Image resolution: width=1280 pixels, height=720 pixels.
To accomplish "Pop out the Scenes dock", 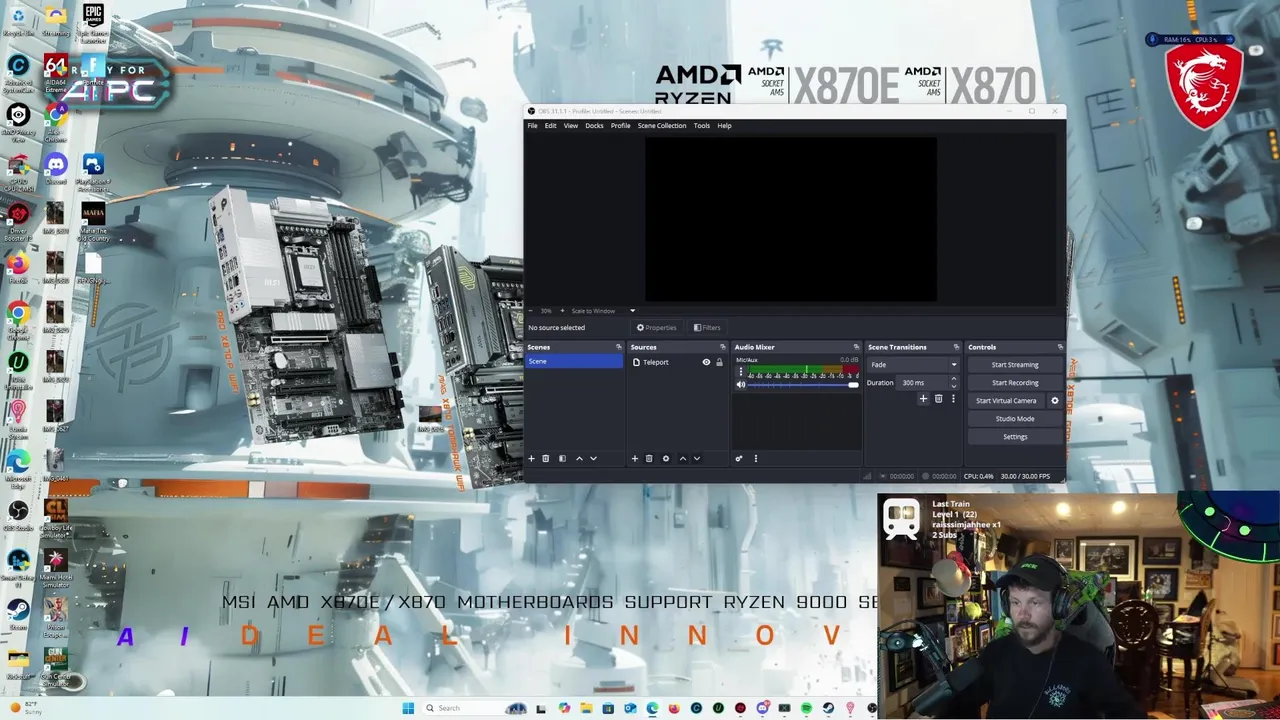I will (x=618, y=347).
